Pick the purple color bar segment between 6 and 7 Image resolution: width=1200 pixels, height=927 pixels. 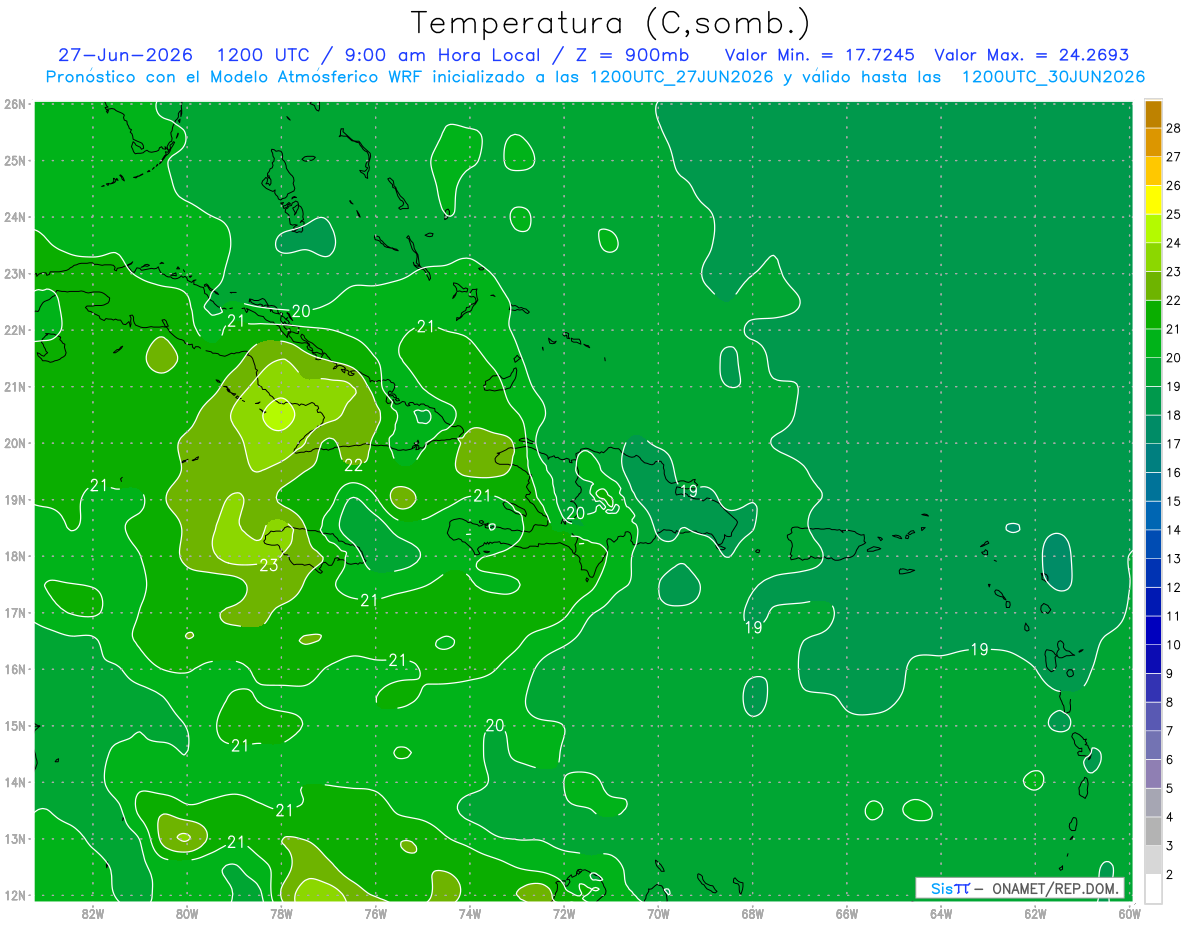pyautogui.click(x=1153, y=745)
